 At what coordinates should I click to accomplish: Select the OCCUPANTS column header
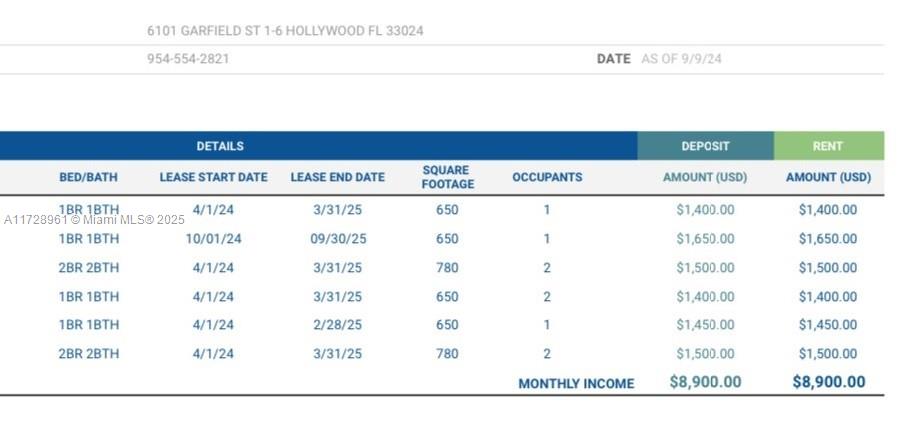click(547, 177)
